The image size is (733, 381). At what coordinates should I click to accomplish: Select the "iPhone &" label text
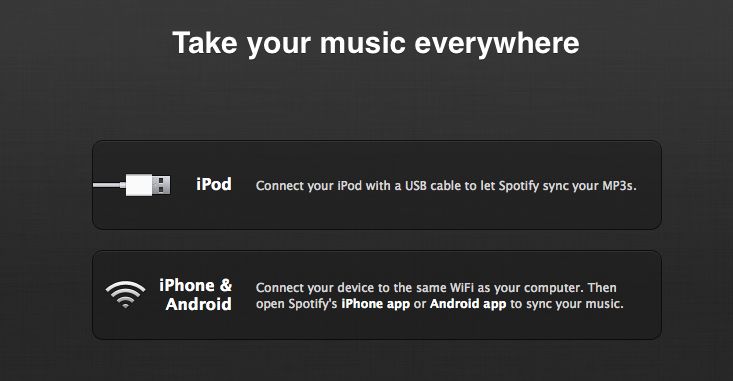(195, 285)
